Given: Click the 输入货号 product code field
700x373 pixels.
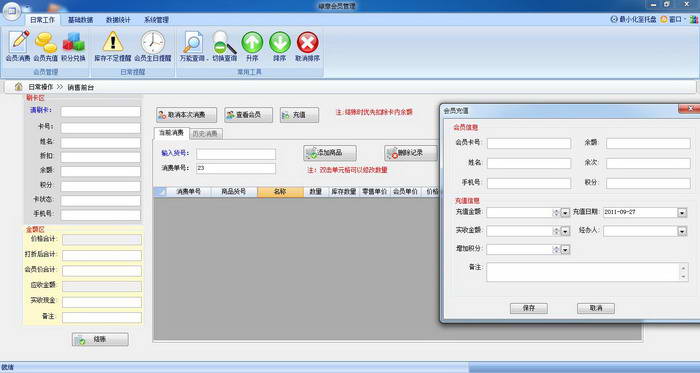Looking at the screenshot, I should pos(236,154).
